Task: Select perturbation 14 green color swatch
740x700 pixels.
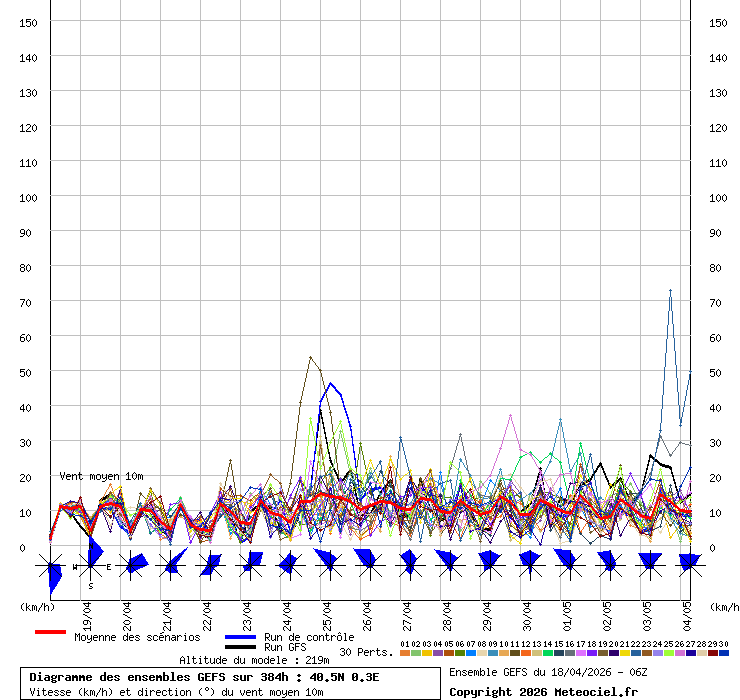Action: pos(548,653)
